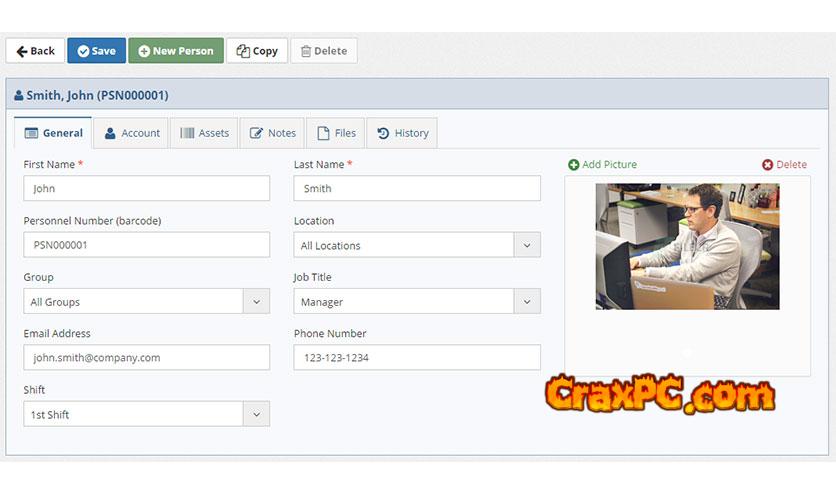The height and width of the screenshot is (484, 836).
Task: Open the Notes tab
Action: 272,133
